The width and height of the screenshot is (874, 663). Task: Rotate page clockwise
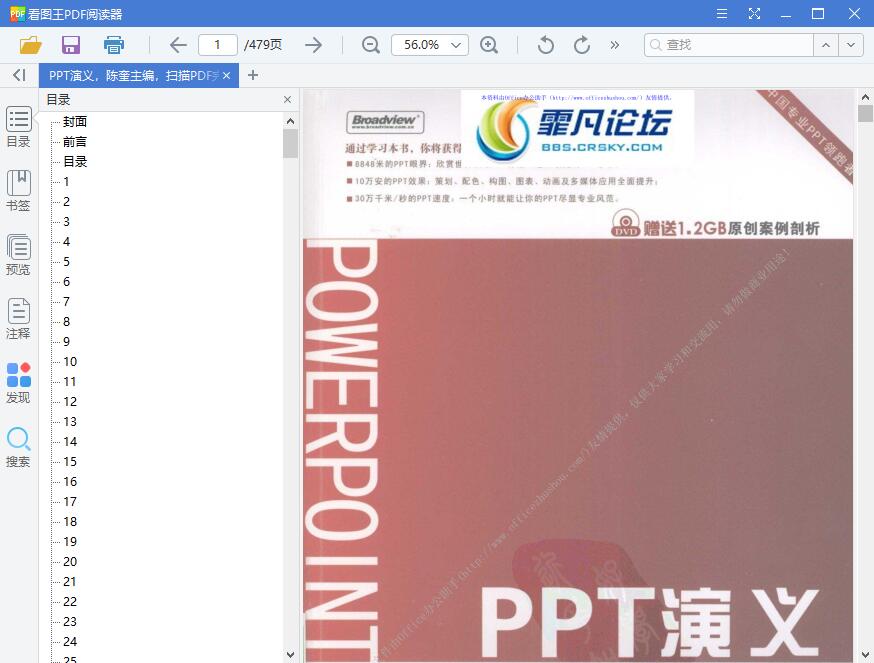(x=582, y=45)
